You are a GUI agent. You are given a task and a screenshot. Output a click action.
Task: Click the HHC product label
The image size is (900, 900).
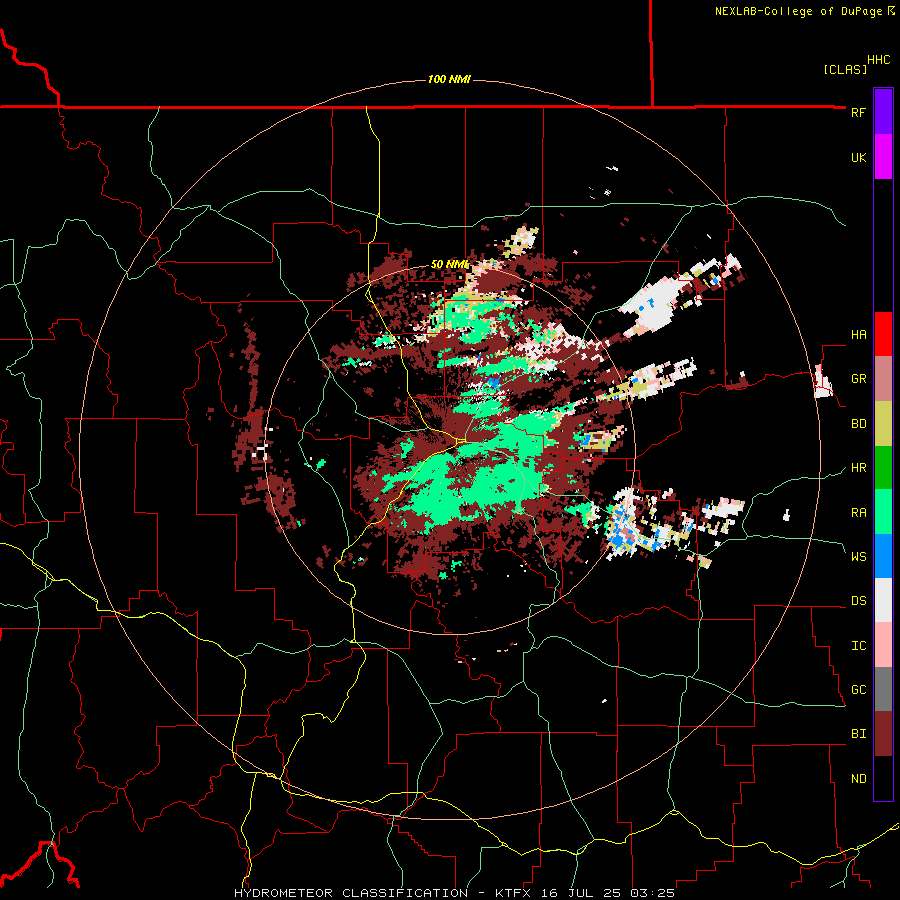click(x=878, y=60)
